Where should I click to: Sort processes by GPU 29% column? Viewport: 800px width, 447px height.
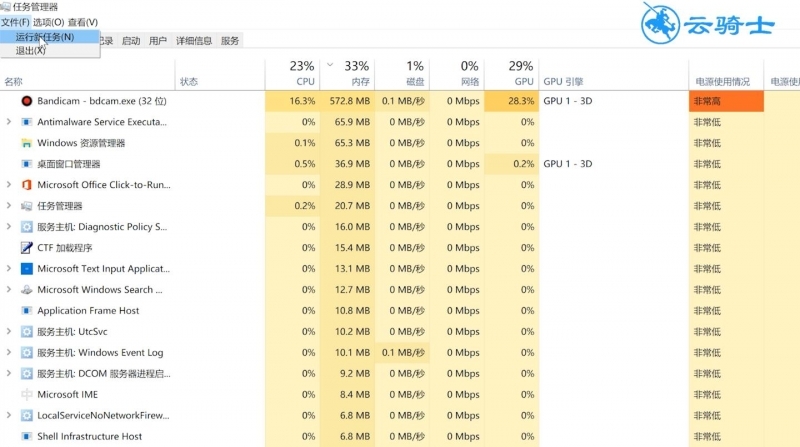click(x=512, y=74)
